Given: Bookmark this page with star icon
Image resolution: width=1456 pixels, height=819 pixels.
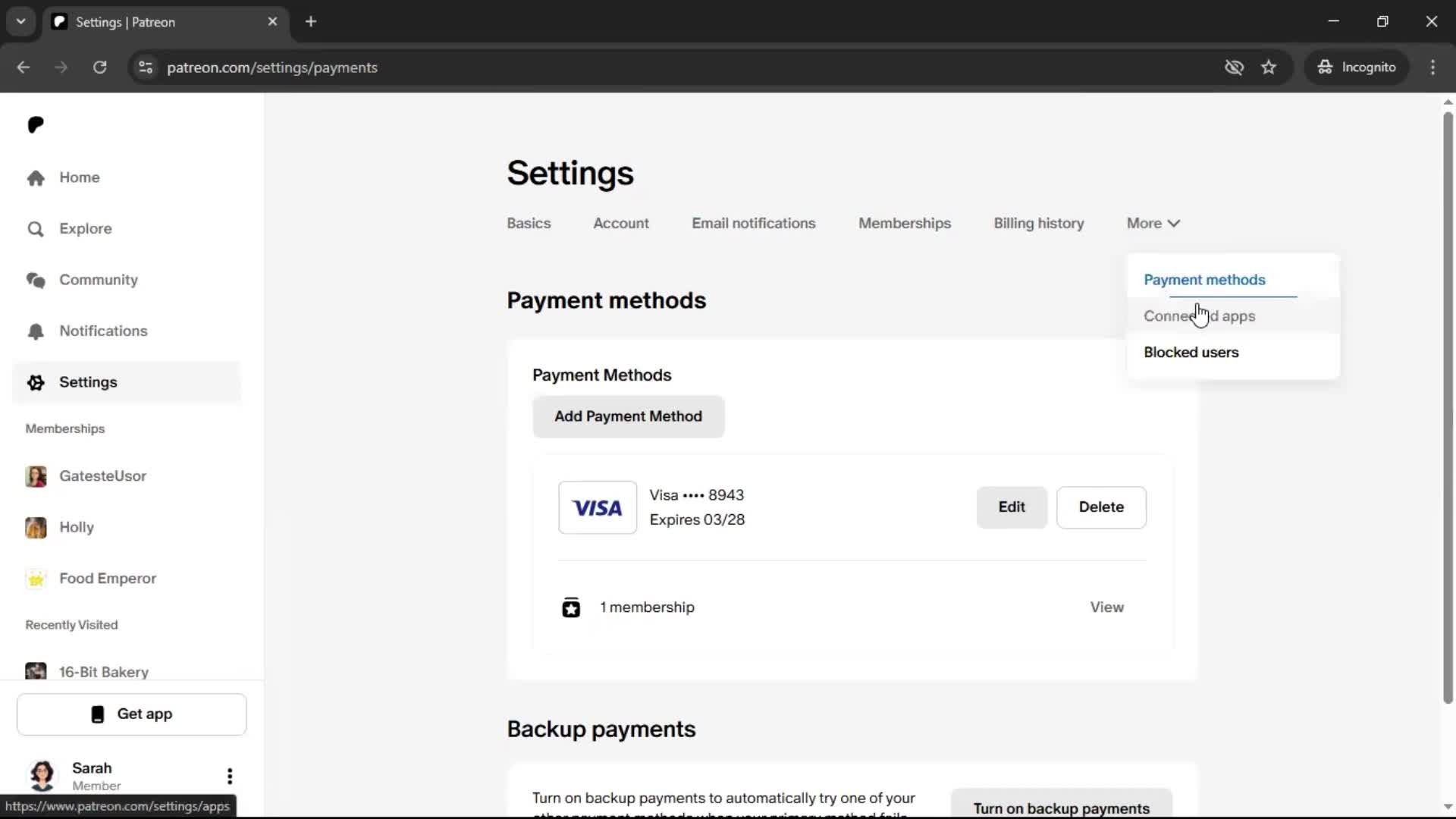Looking at the screenshot, I should click(1269, 67).
